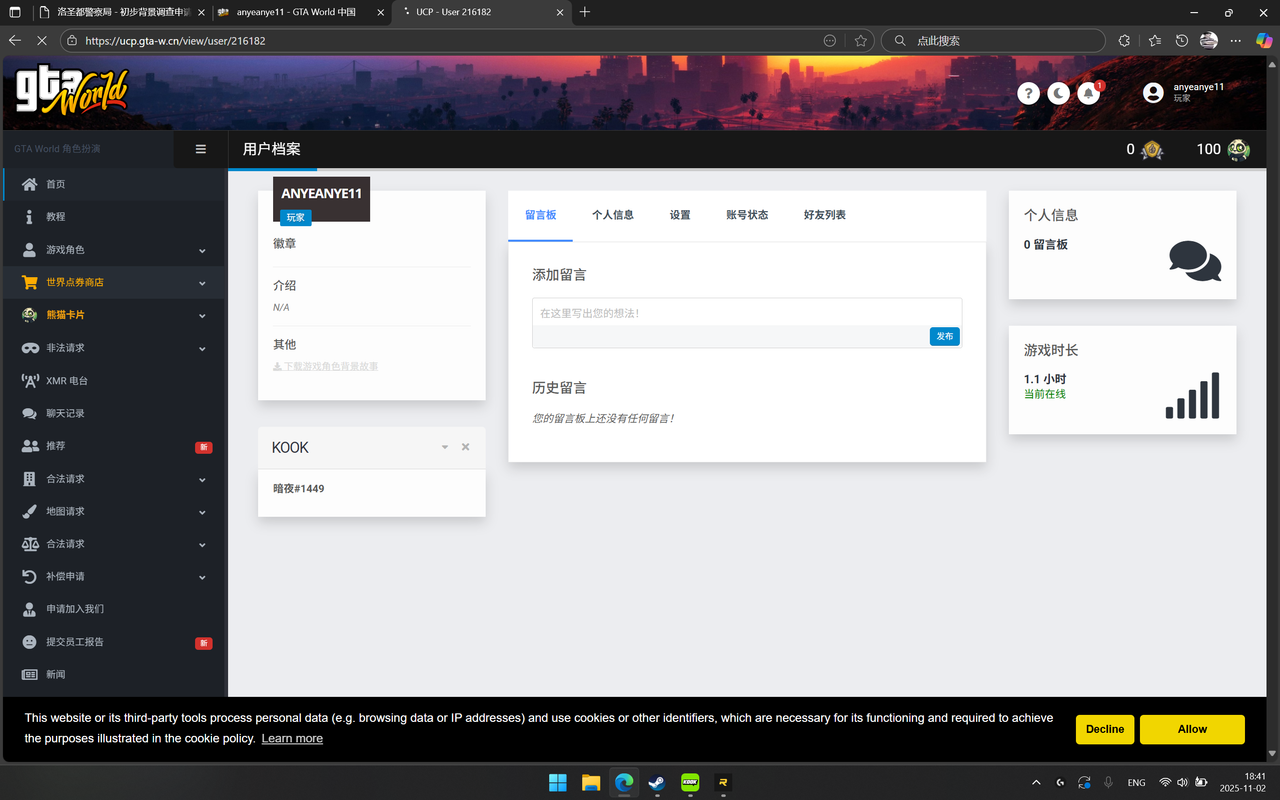
Task: Click the 添加留言 message input field
Action: pyautogui.click(x=746, y=311)
